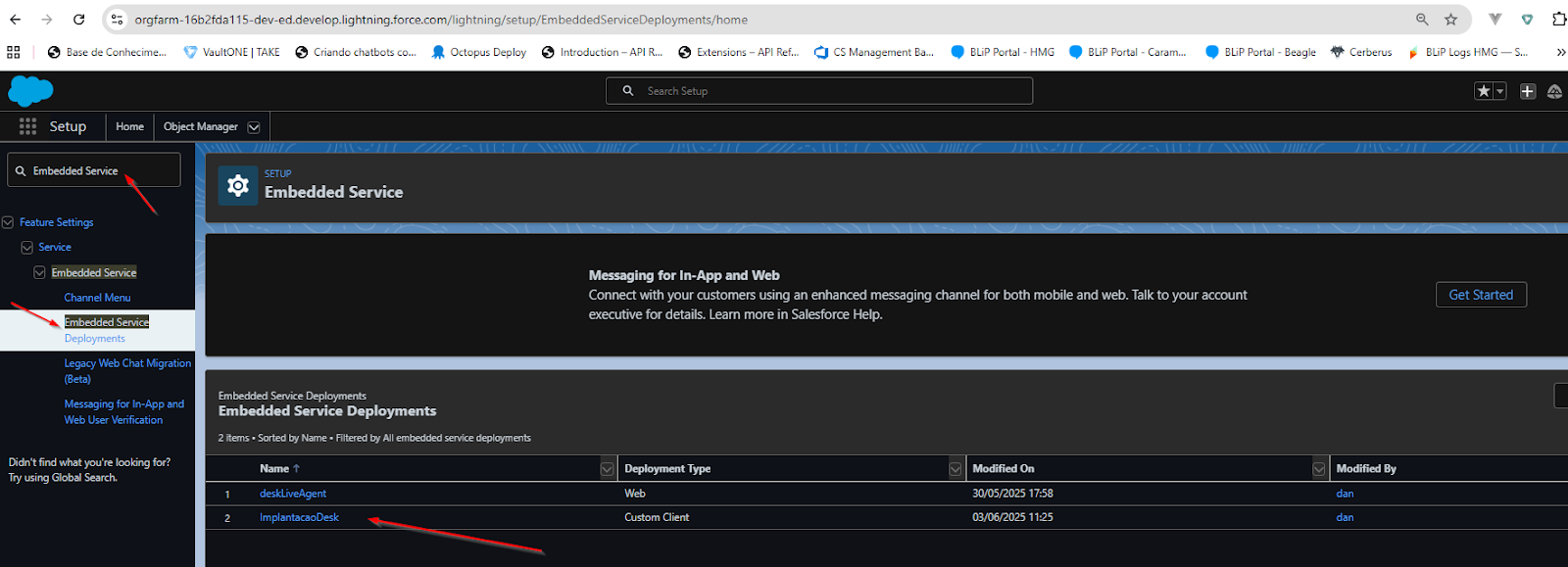Collapse the Feature Settings tree node
The image size is (1568, 567).
pos(8,222)
